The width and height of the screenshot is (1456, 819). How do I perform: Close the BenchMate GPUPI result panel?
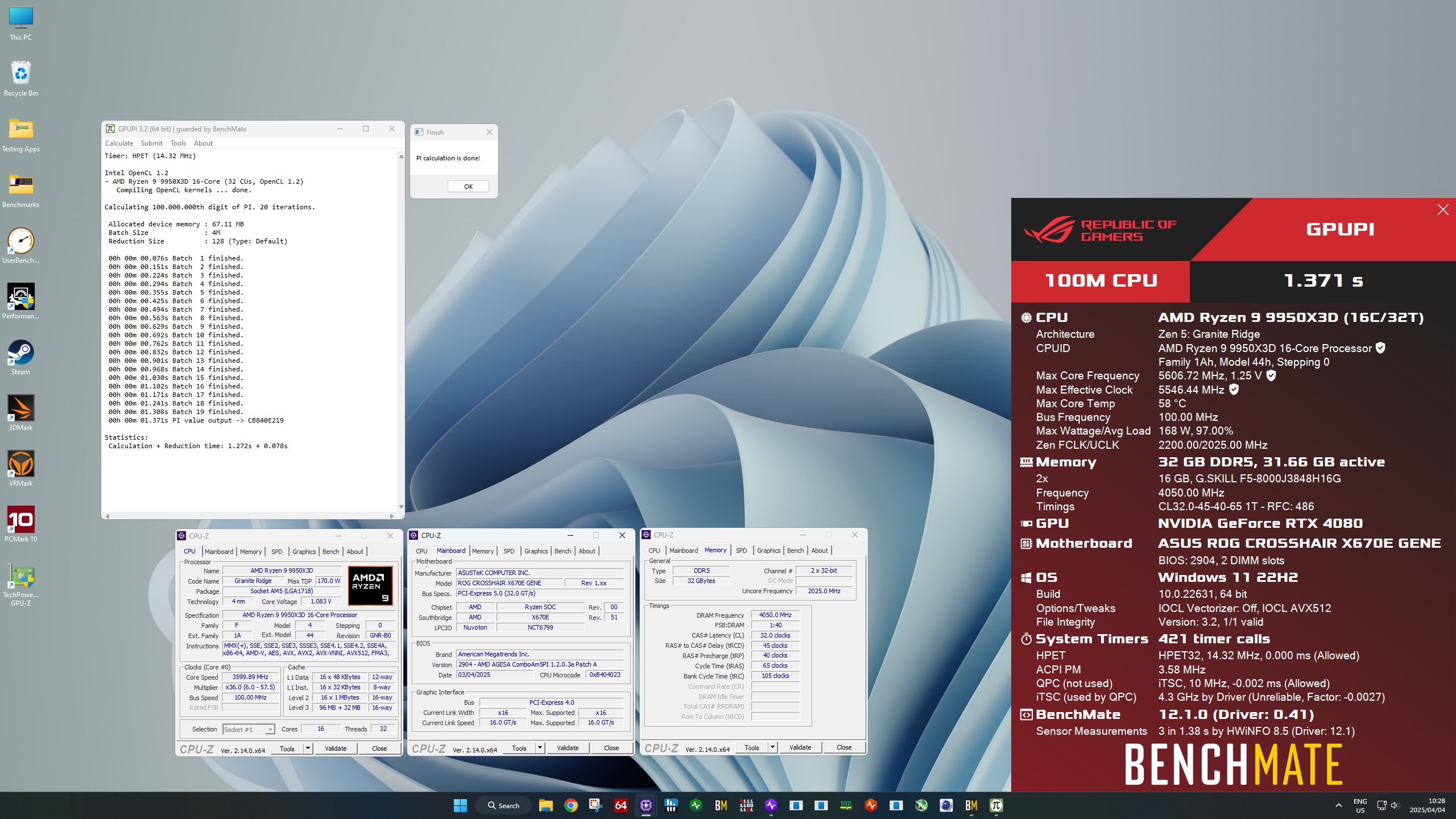1443,210
